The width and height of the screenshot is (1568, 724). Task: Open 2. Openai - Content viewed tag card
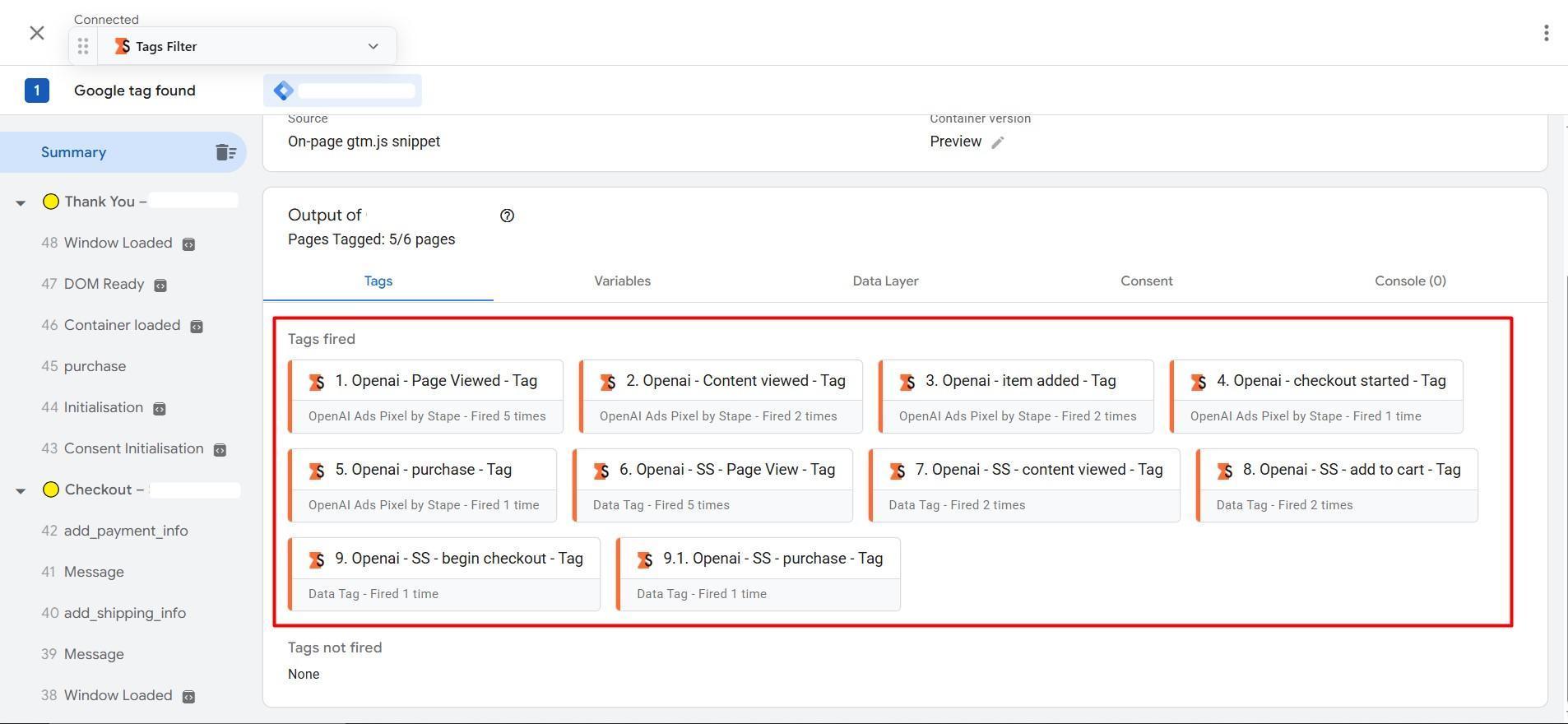(721, 397)
